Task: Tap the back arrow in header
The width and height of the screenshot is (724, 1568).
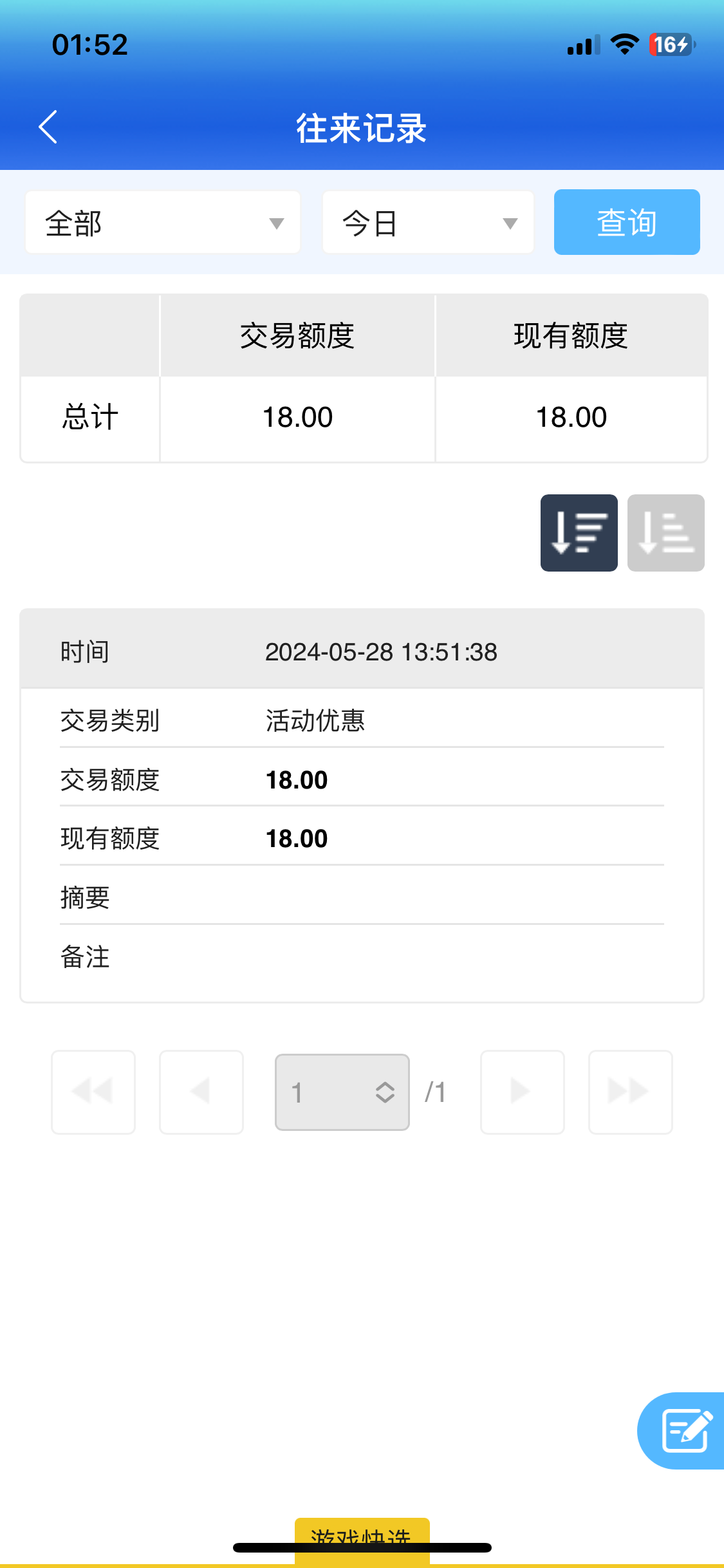Action: tap(48, 127)
